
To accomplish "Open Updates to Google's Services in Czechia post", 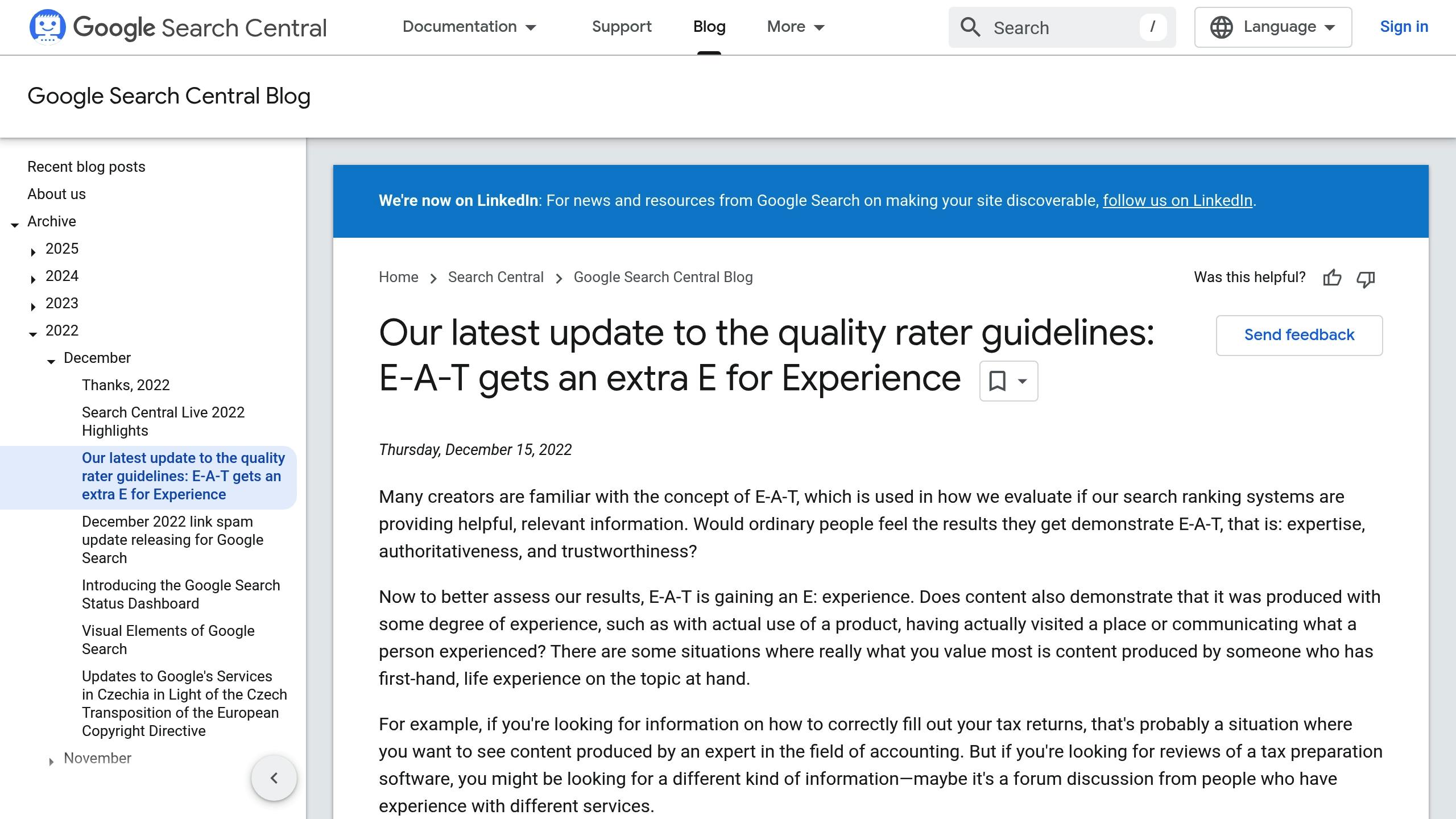I will [184, 704].
